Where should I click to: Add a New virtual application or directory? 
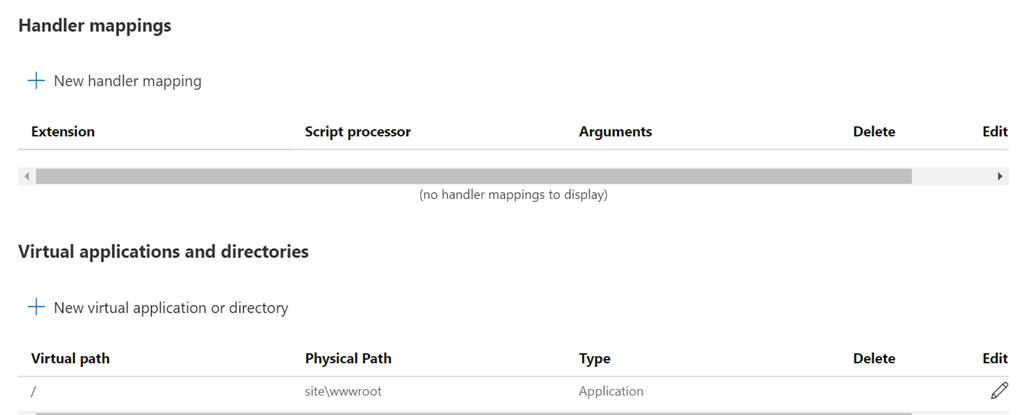pos(171,308)
